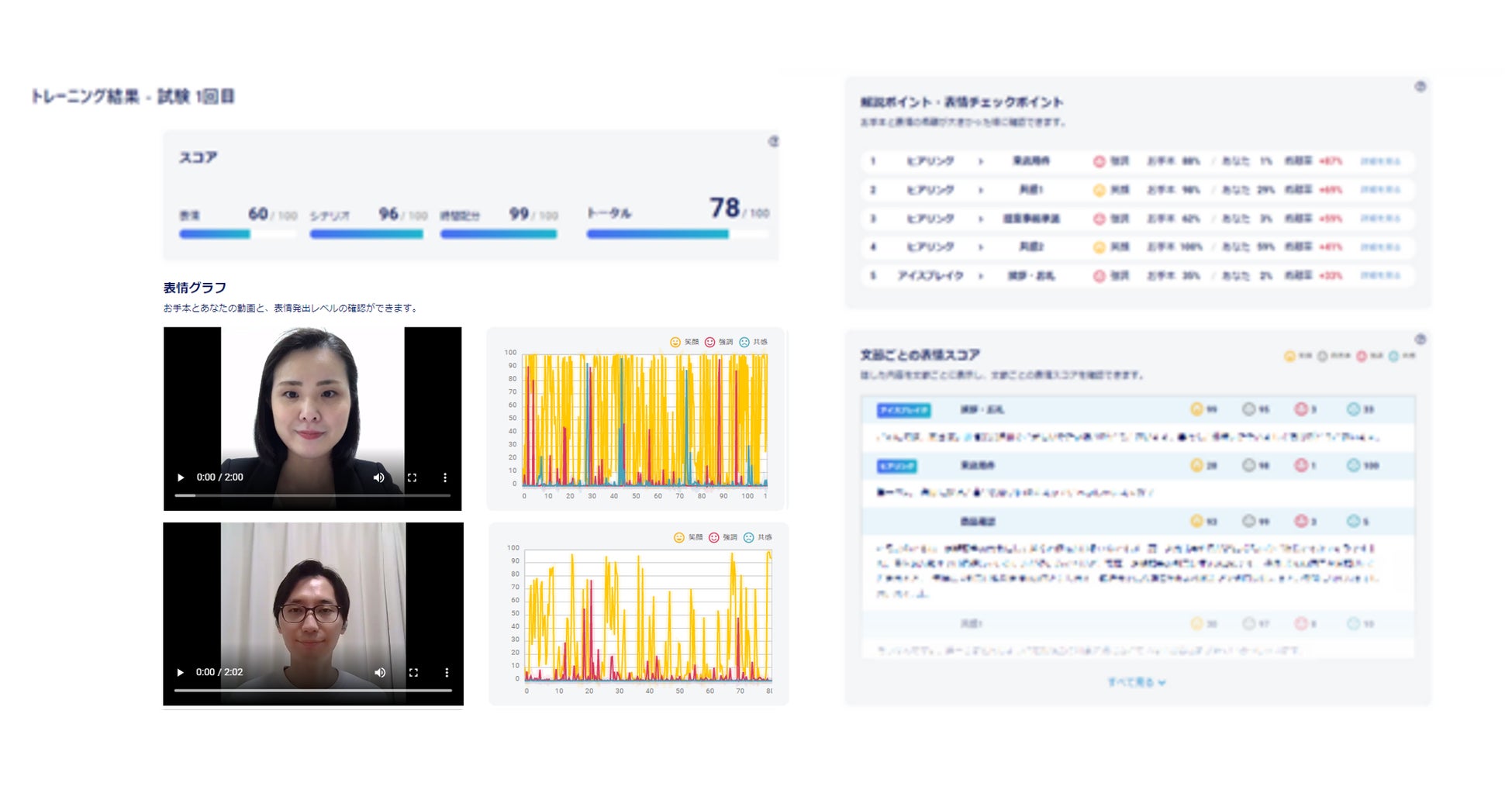Click red face score in the アイスブレイク sentence row
1512x793 pixels.
1305,409
